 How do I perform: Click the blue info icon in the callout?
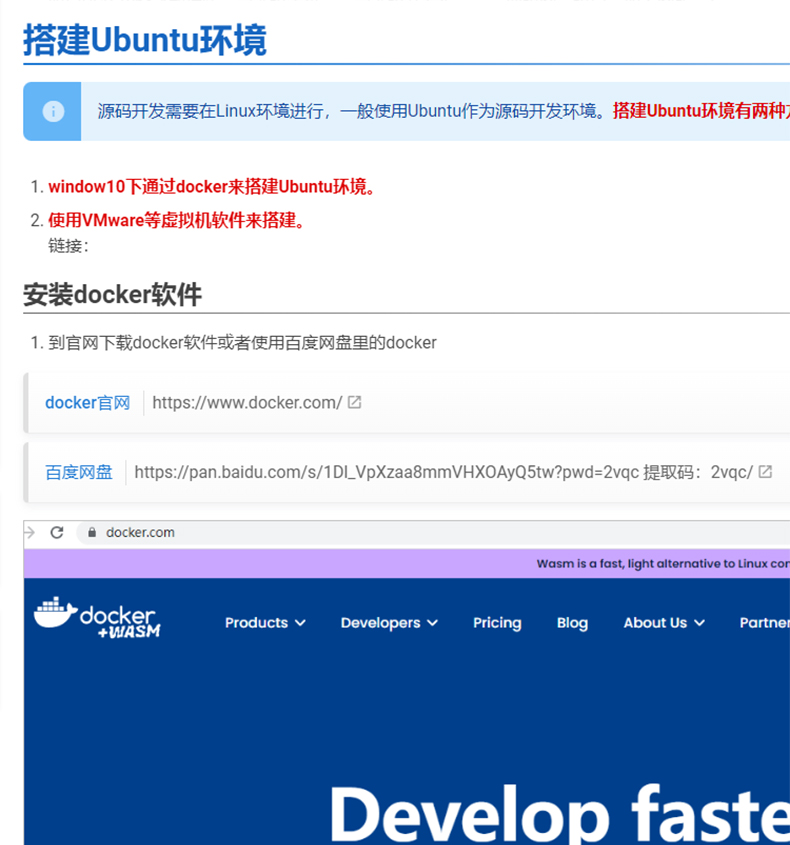53,112
